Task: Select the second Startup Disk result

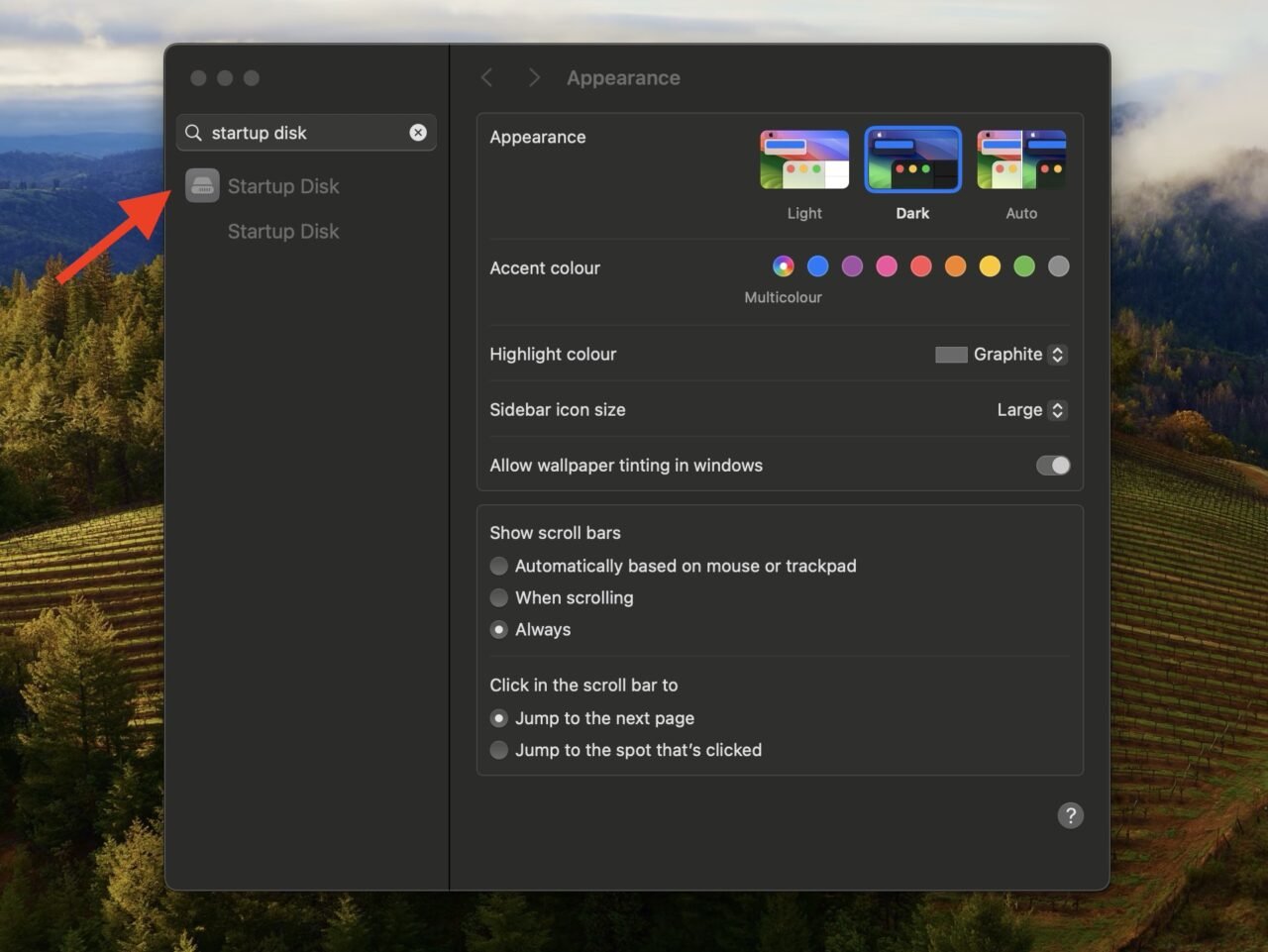Action: tap(283, 232)
